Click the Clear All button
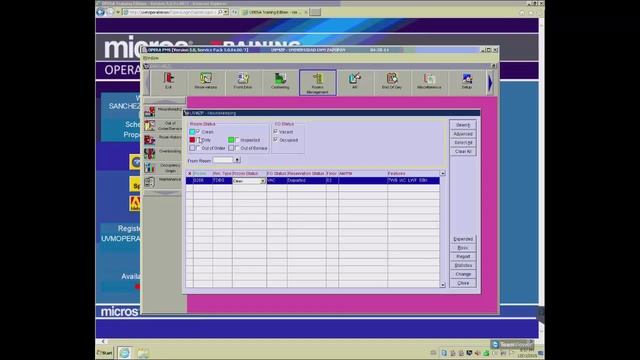 pos(463,151)
